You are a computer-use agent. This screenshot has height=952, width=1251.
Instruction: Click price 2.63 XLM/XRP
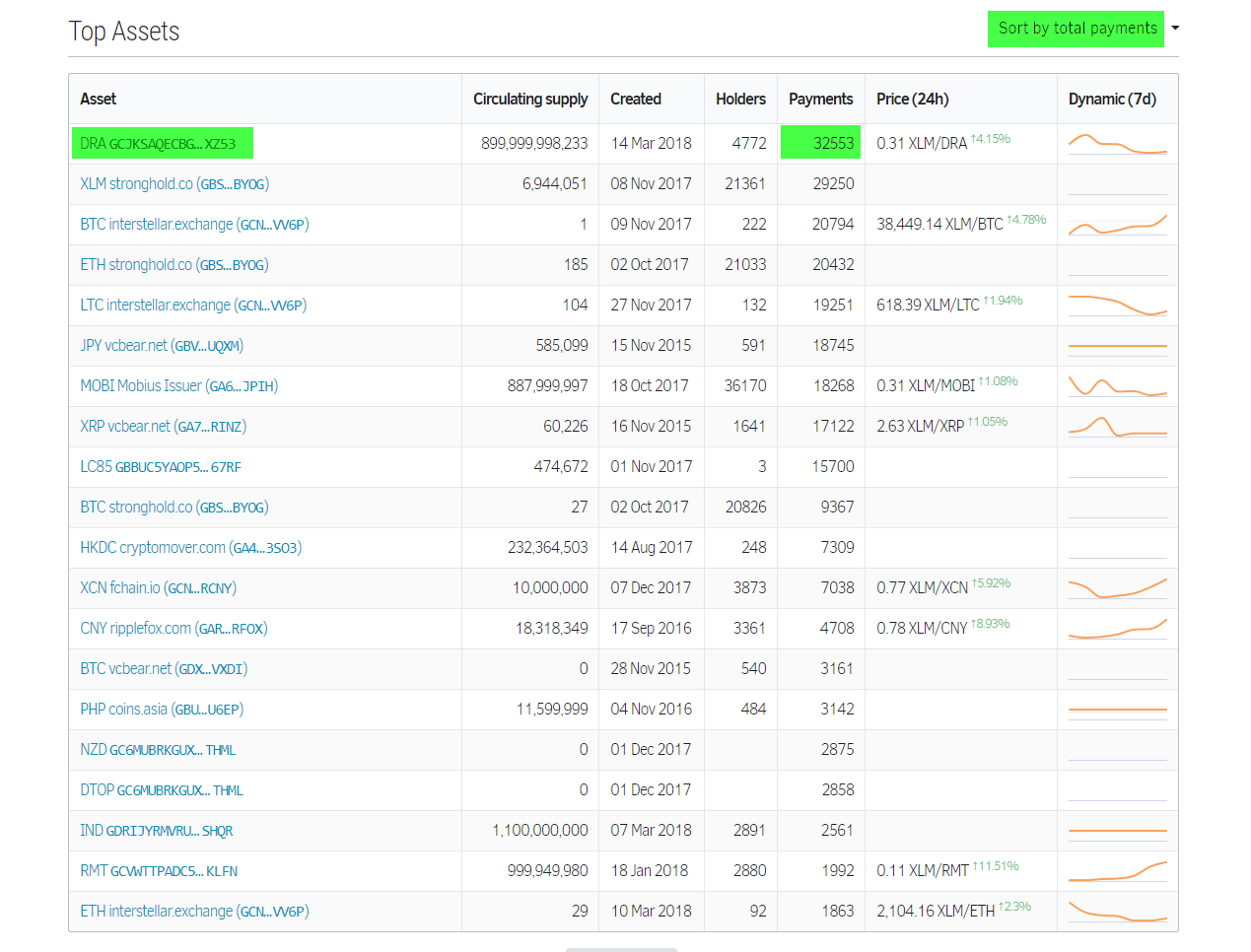tap(920, 427)
